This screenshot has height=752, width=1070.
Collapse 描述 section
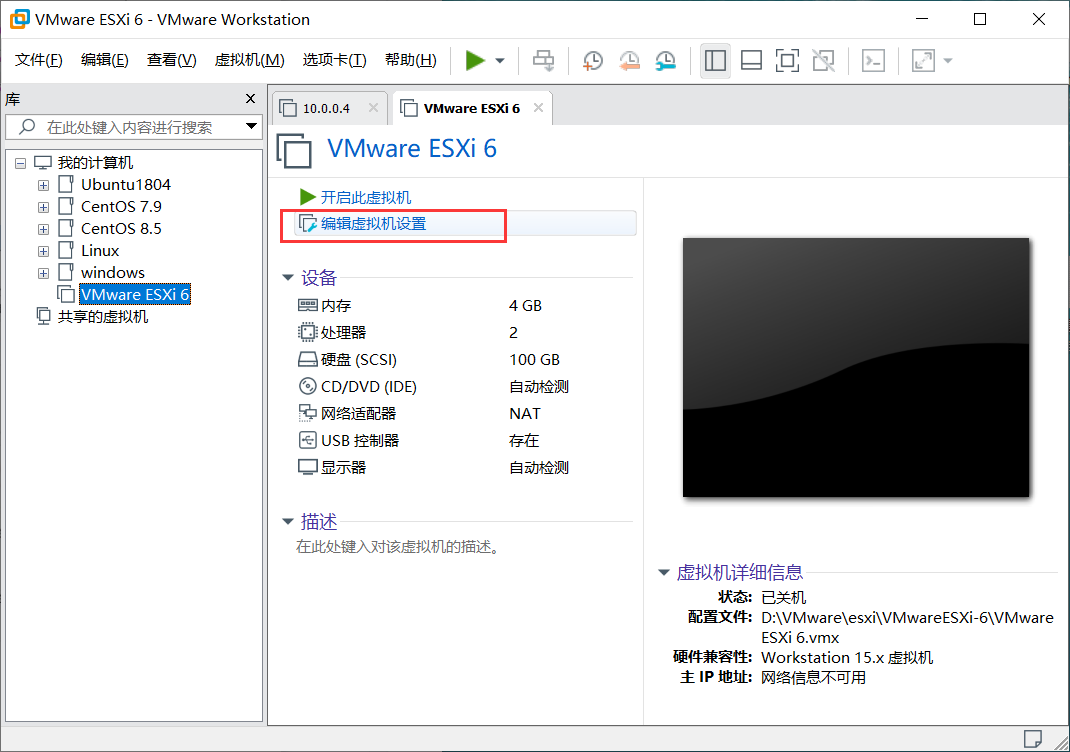[287, 521]
